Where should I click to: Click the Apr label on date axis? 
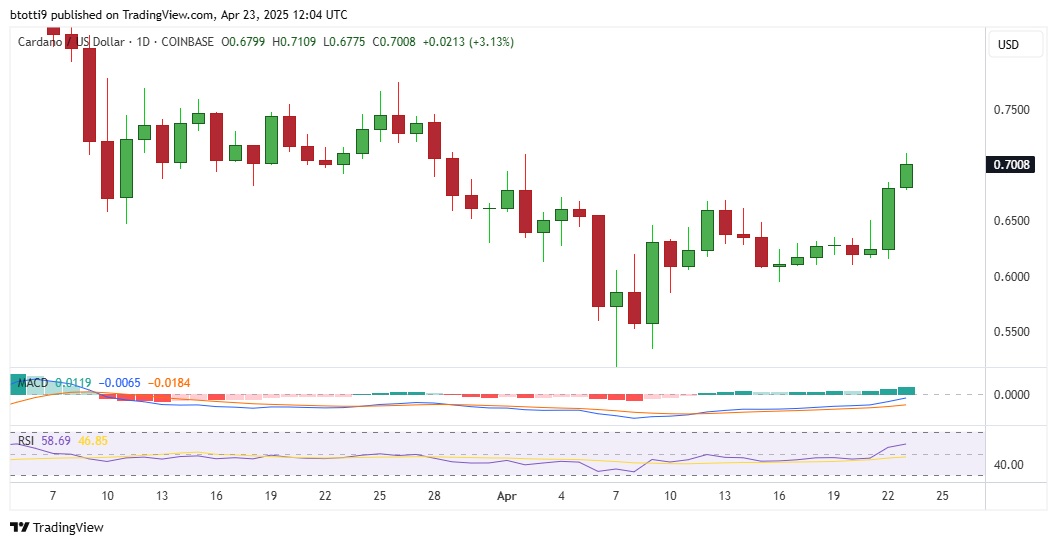505,496
